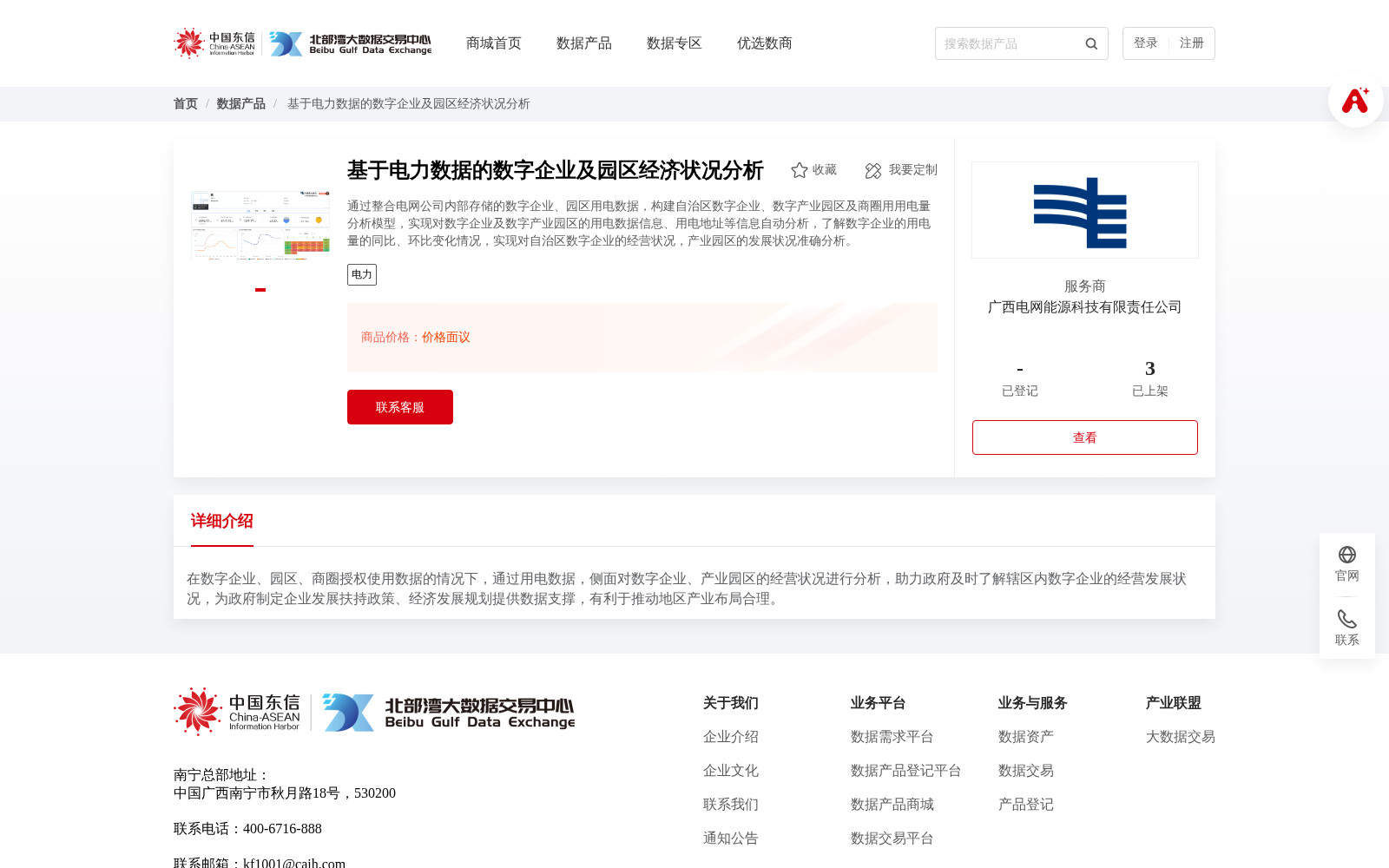
Task: Click the 联系电话 400-6716-888 text
Action: click(x=247, y=829)
